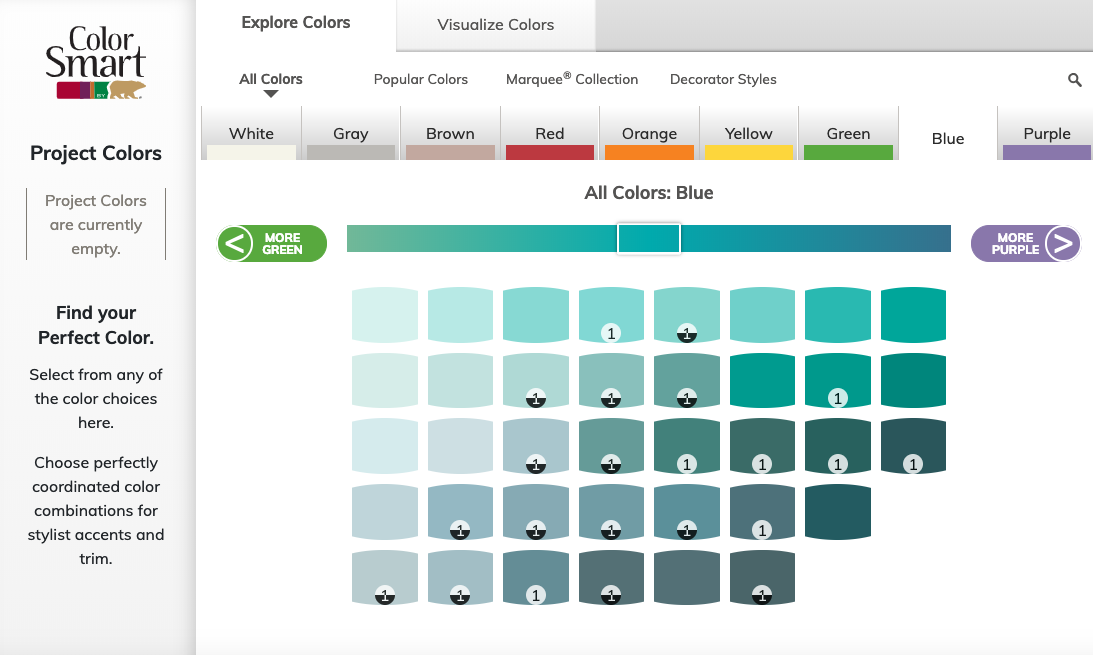
Task: Pick the first pale blue swatch in third row
Action: click(x=385, y=446)
